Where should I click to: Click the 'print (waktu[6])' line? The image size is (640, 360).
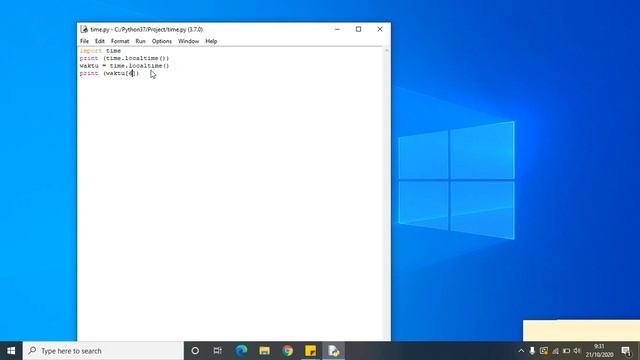pyautogui.click(x=109, y=73)
